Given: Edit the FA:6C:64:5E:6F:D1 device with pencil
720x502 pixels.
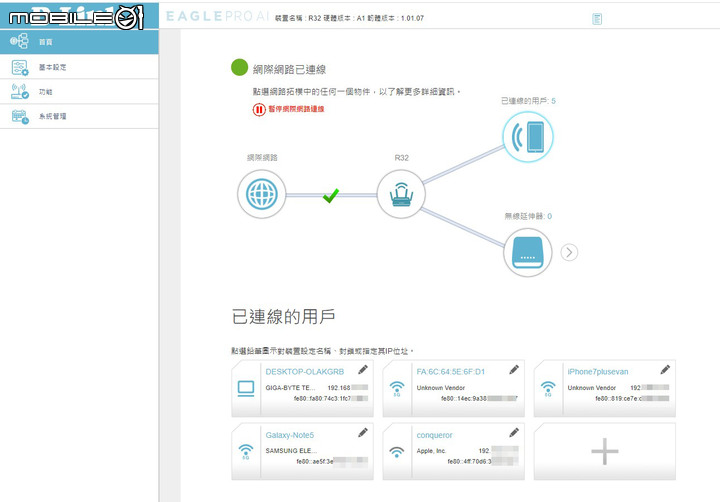Looking at the screenshot, I should 514,369.
